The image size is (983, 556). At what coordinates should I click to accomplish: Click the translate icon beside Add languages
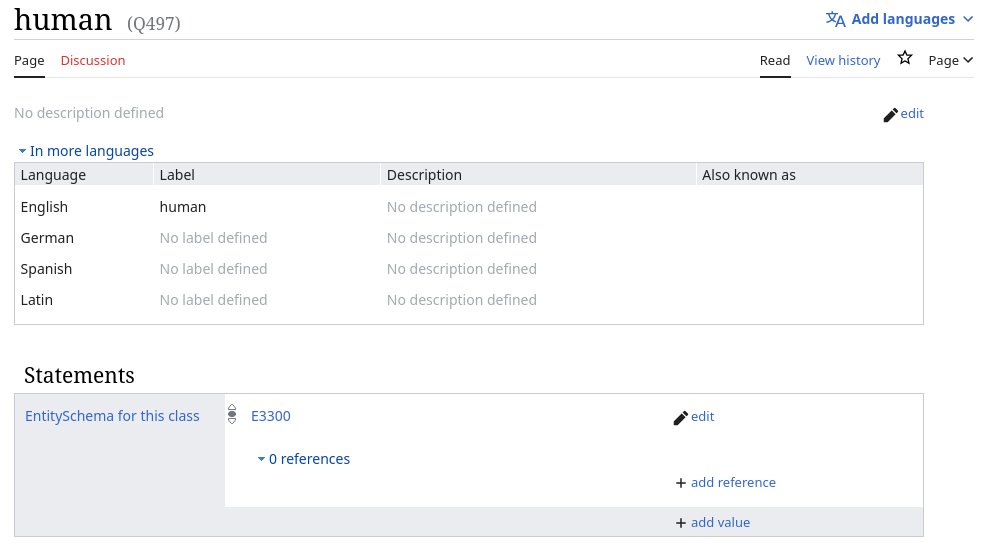(x=835, y=19)
